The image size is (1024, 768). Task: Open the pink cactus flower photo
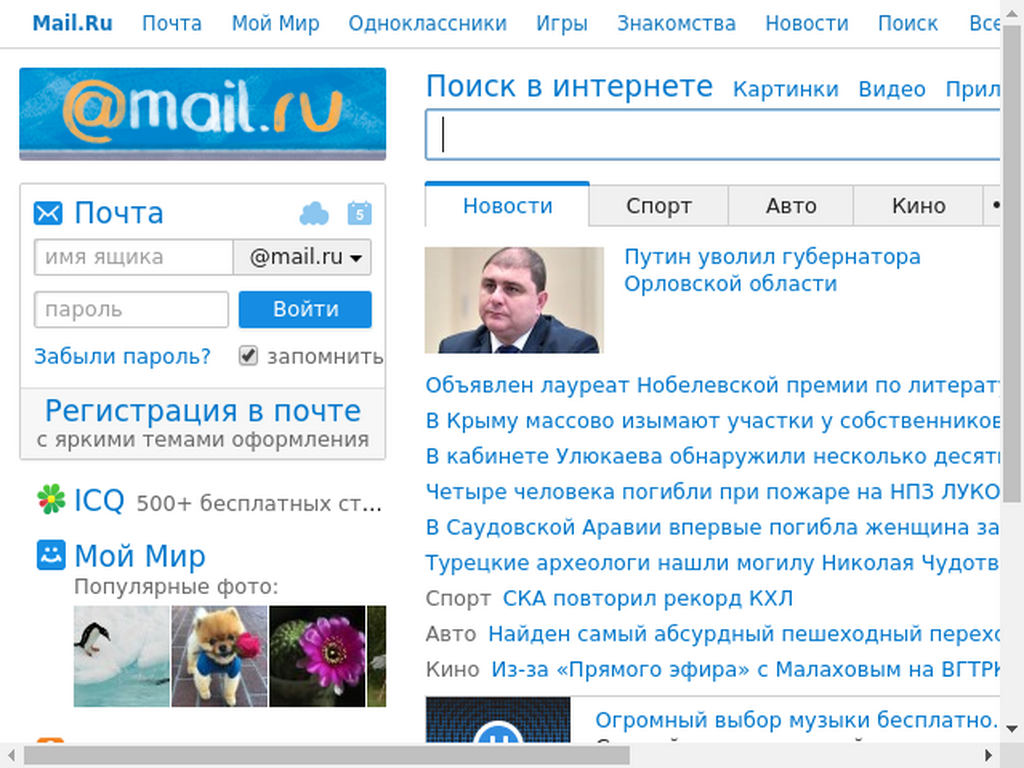pyautogui.click(x=317, y=656)
